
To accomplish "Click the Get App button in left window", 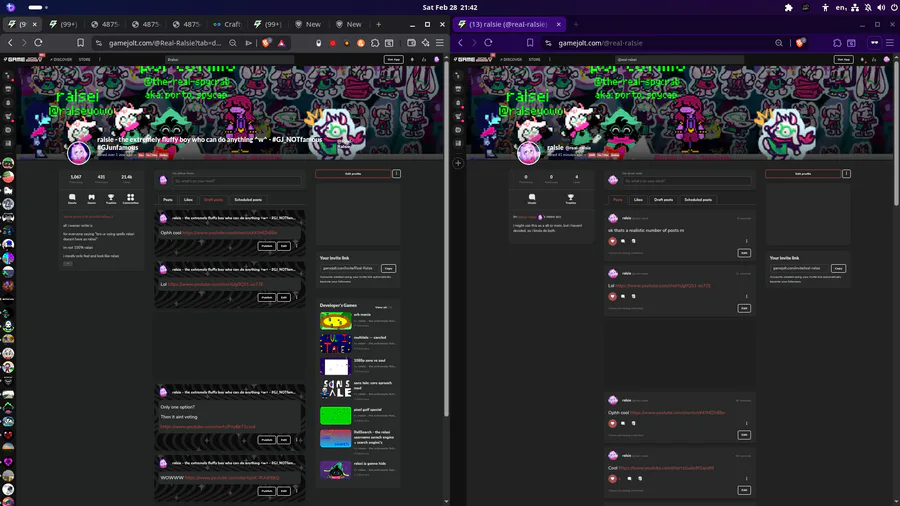I will 393,59.
